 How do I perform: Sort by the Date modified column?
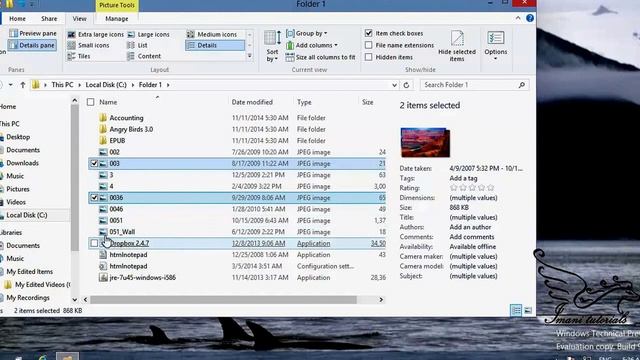tap(252, 102)
